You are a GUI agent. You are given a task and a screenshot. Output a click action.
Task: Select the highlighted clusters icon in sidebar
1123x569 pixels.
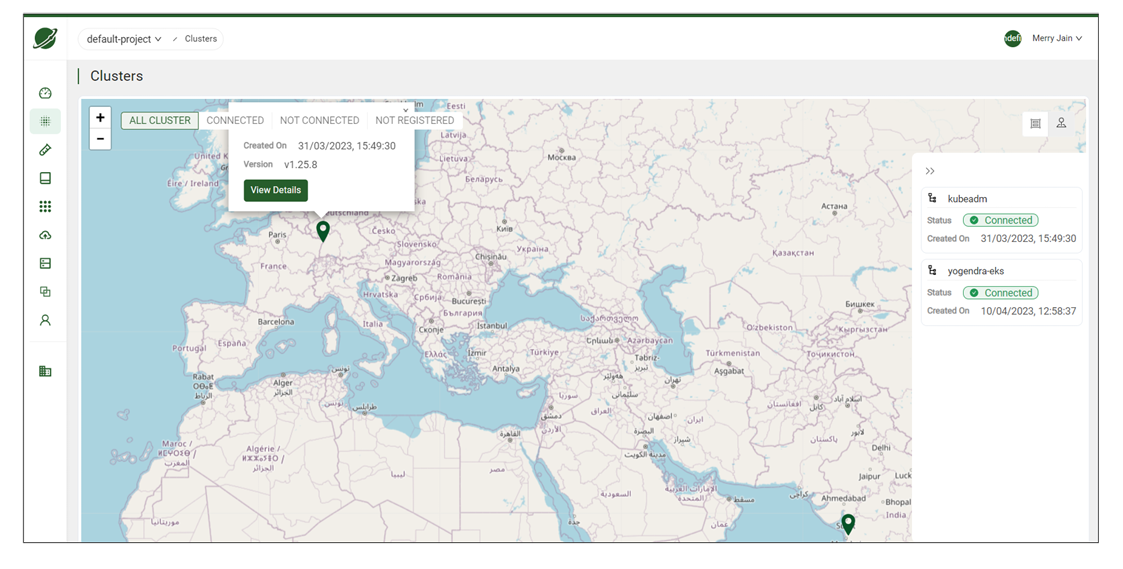[45, 121]
